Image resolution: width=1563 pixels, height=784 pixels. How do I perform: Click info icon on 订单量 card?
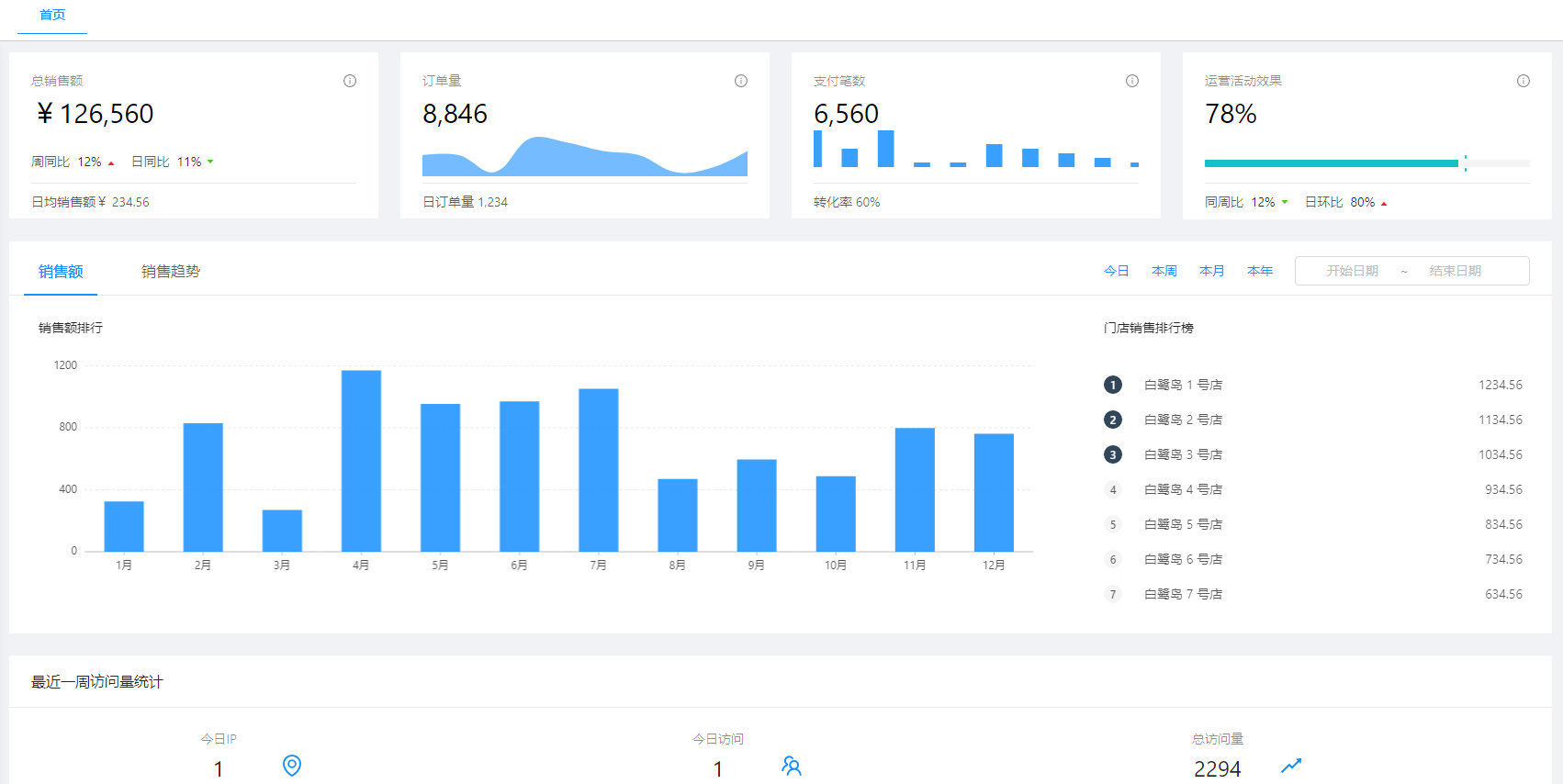coord(741,81)
